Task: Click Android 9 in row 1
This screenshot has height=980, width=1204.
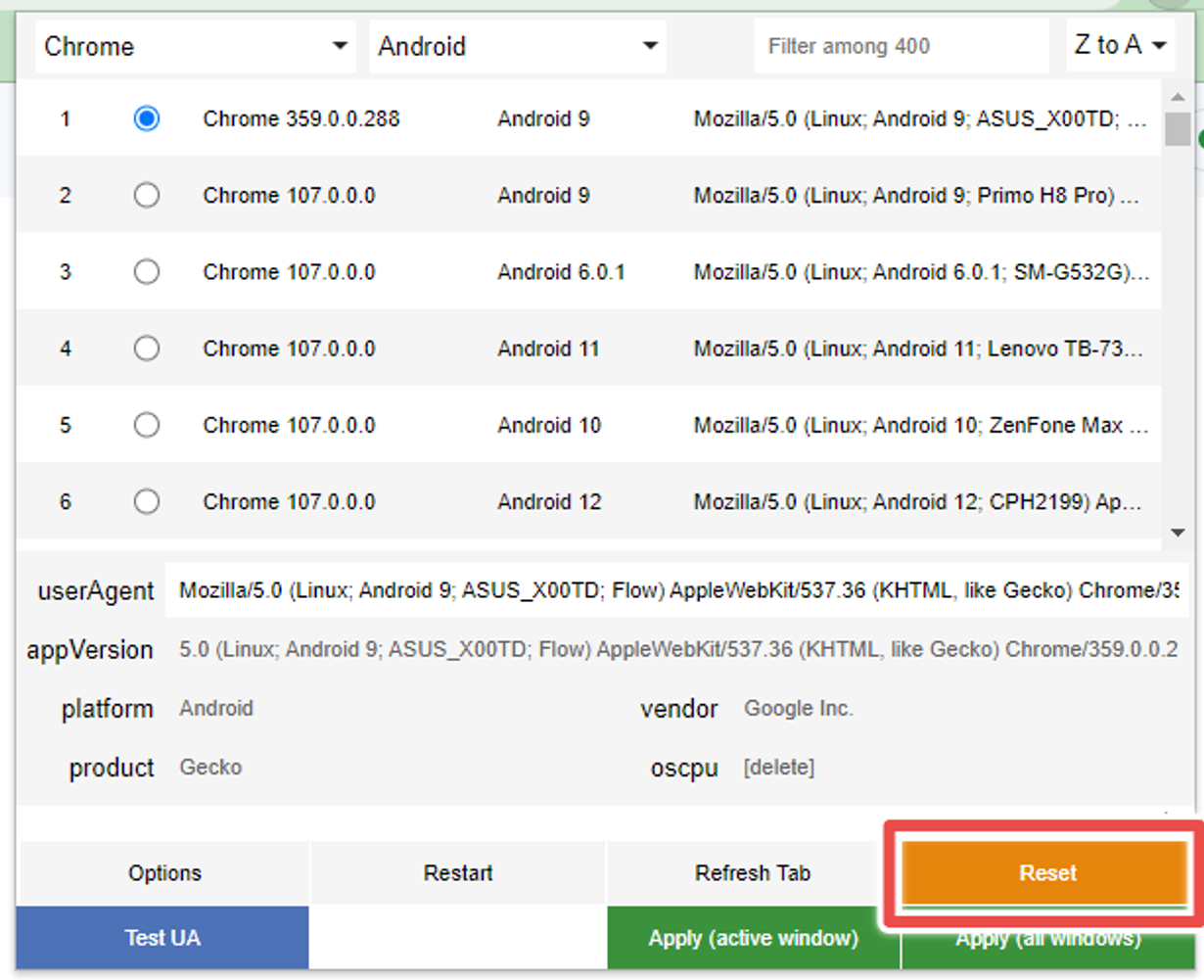Action: point(543,118)
